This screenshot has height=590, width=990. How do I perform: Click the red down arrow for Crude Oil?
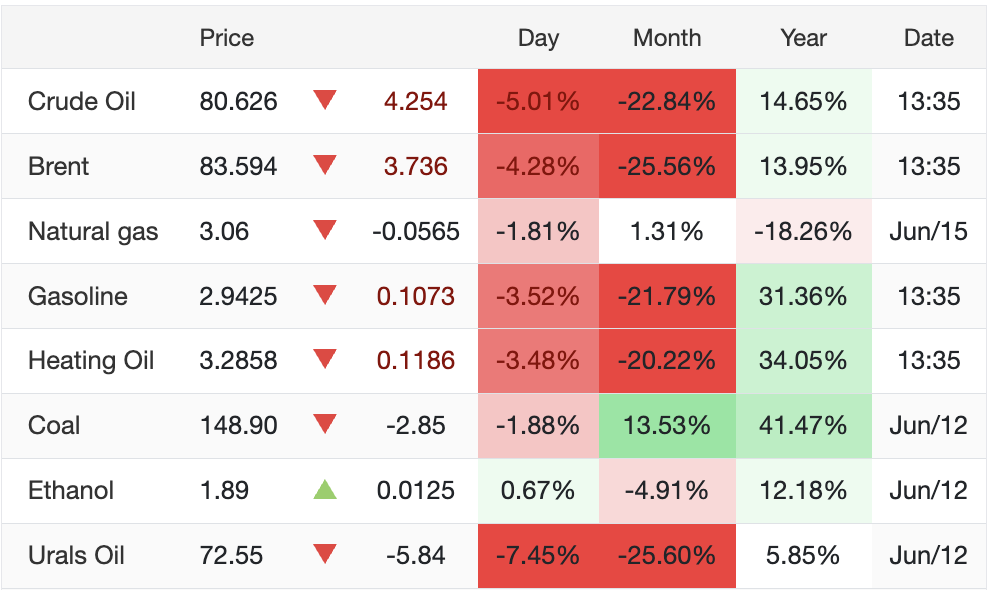click(x=325, y=100)
